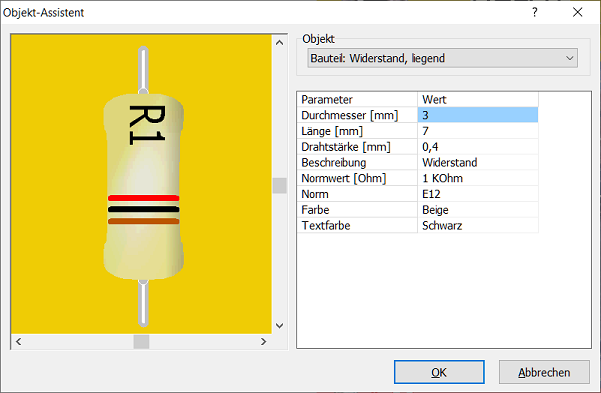Click the Abbrechen button

point(544,372)
